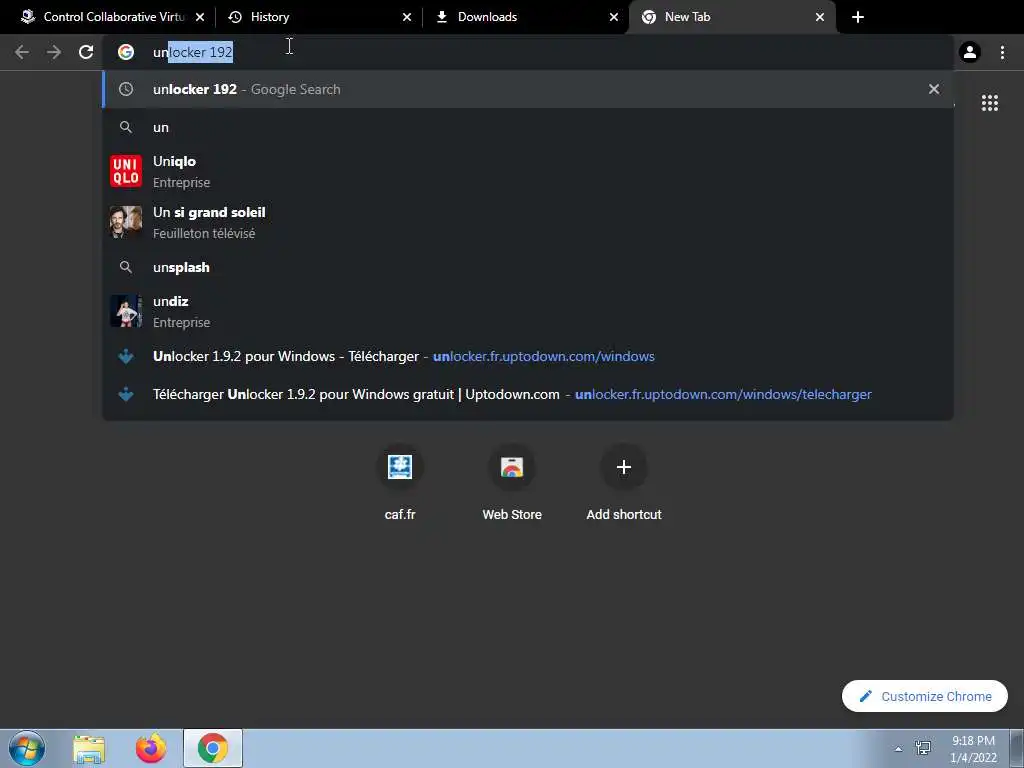Click Un si grand soleil thumbnail
Screen dimensions: 1024x768
click(x=126, y=222)
